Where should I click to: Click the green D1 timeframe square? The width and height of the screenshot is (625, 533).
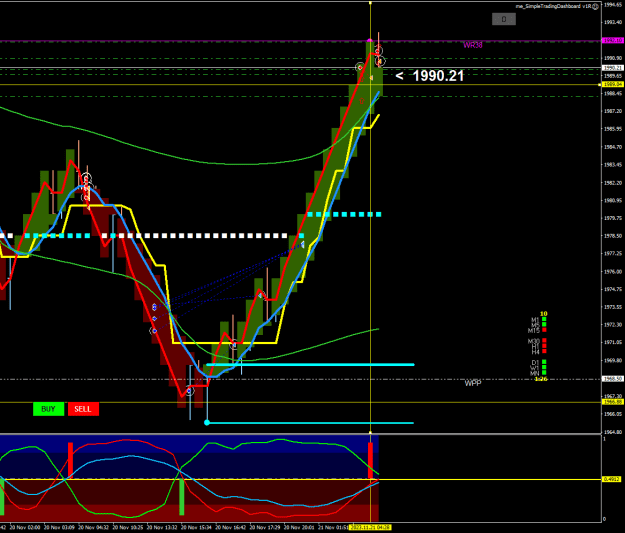point(544,362)
